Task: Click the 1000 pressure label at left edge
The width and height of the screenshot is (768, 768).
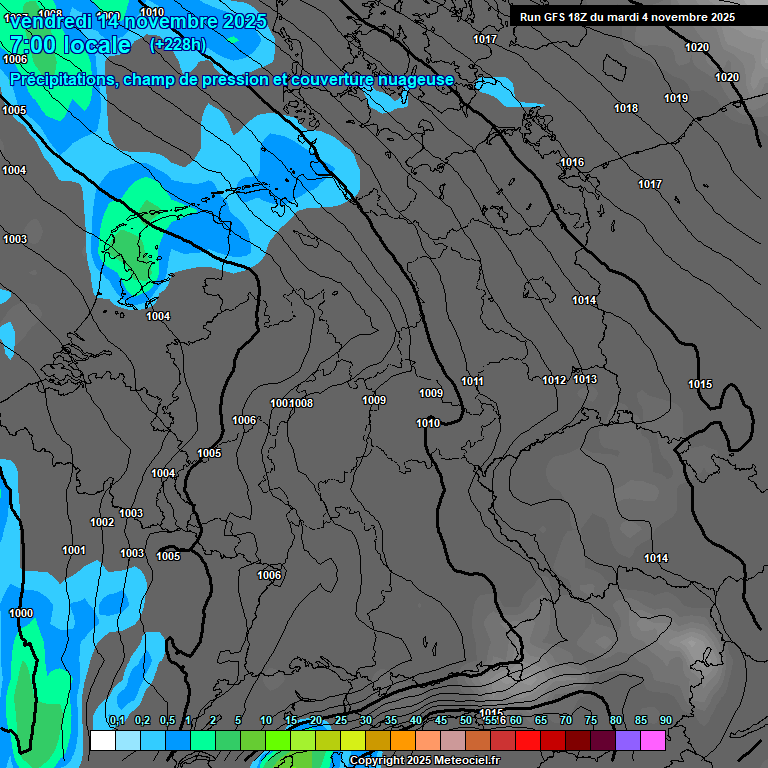Action: [x=21, y=613]
